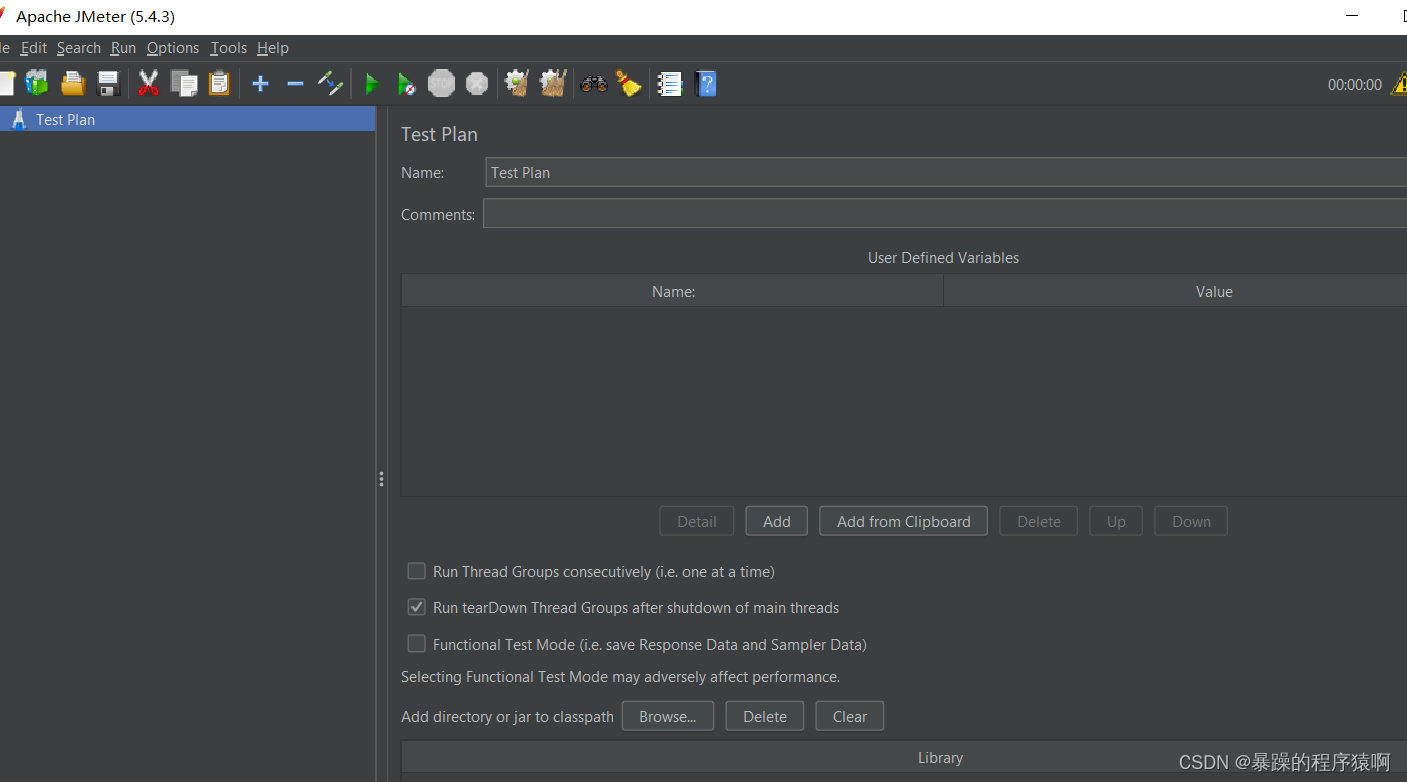Click Delete button beside Add from Clipboard
The width and height of the screenshot is (1407, 782).
(x=1039, y=521)
